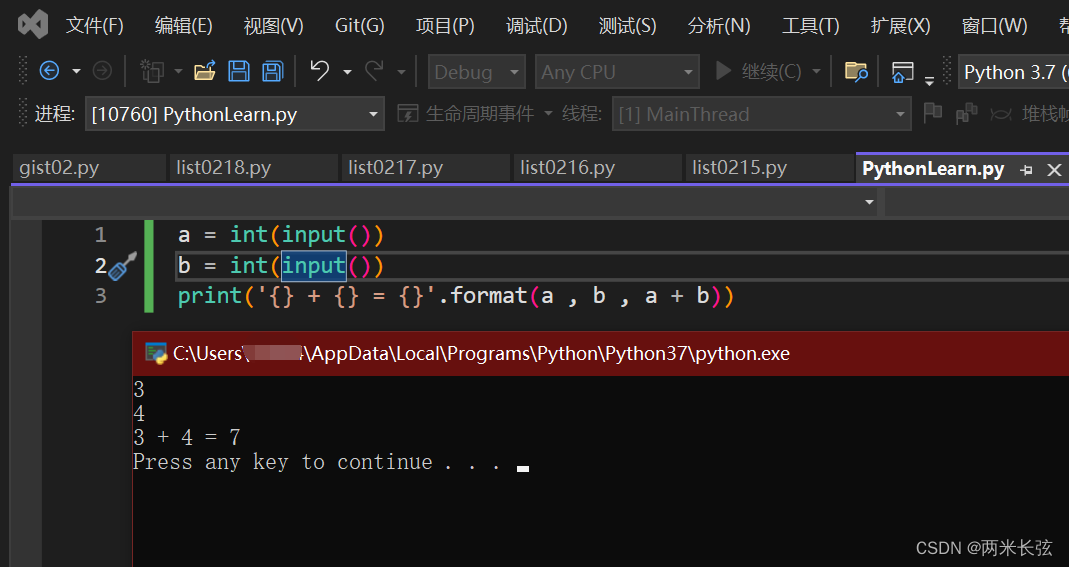Open the 窗口(W) menu
The image size is (1069, 567).
click(x=994, y=26)
